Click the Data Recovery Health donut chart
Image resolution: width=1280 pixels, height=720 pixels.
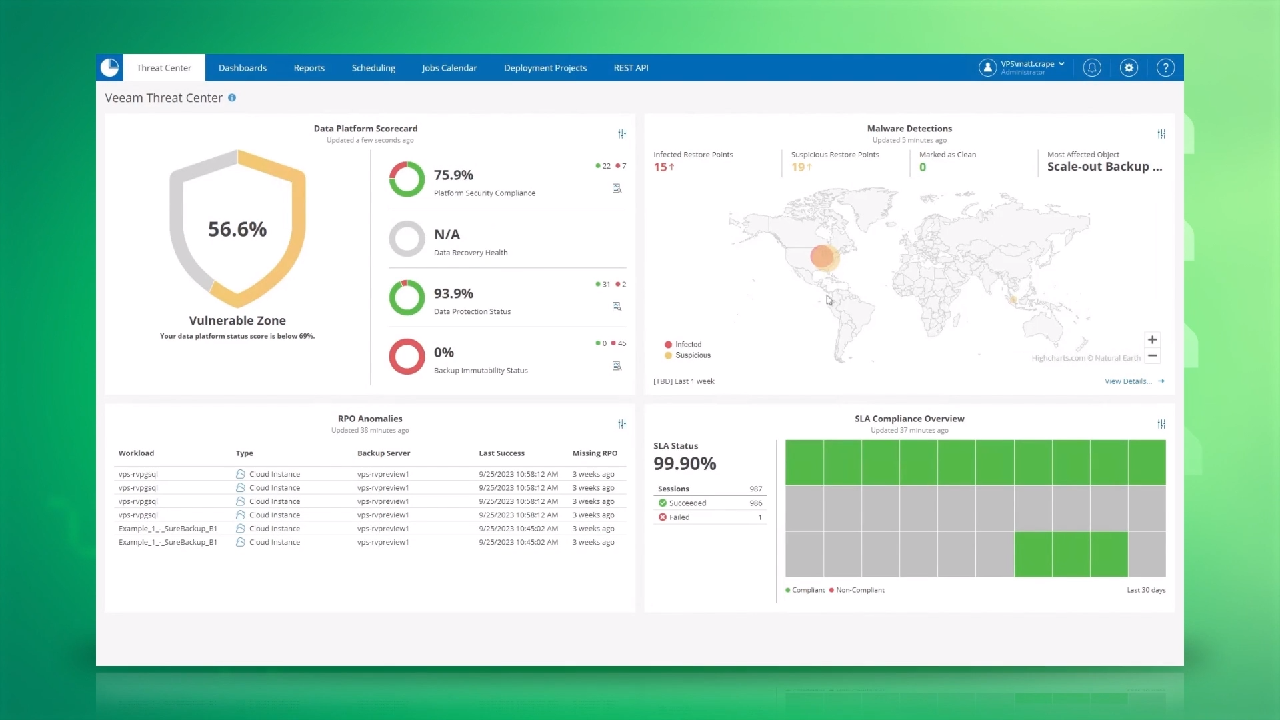pos(407,239)
